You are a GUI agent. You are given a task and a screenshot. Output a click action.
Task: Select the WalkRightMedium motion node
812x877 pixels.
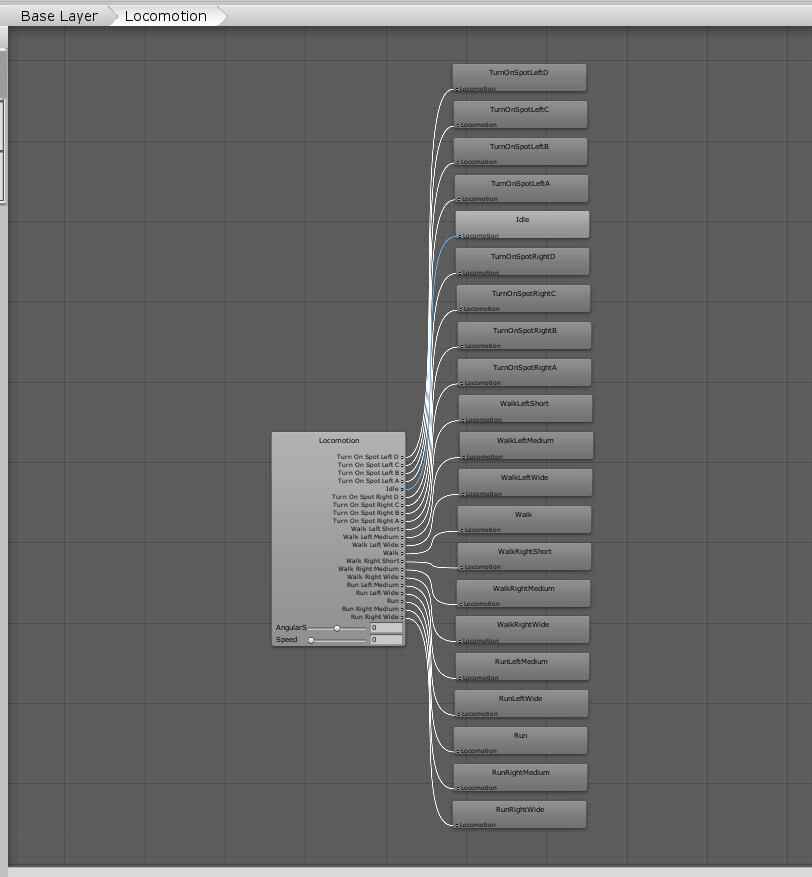point(523,593)
